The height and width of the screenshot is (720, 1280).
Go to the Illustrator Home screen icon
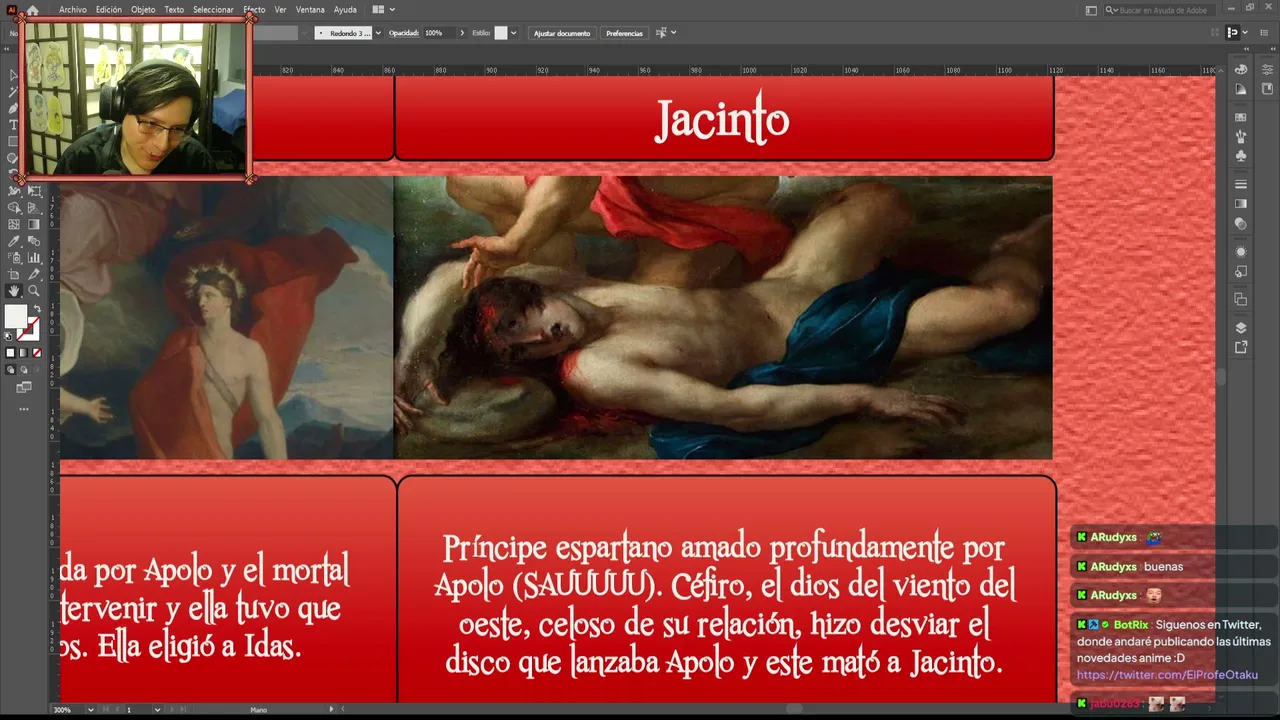point(32,10)
